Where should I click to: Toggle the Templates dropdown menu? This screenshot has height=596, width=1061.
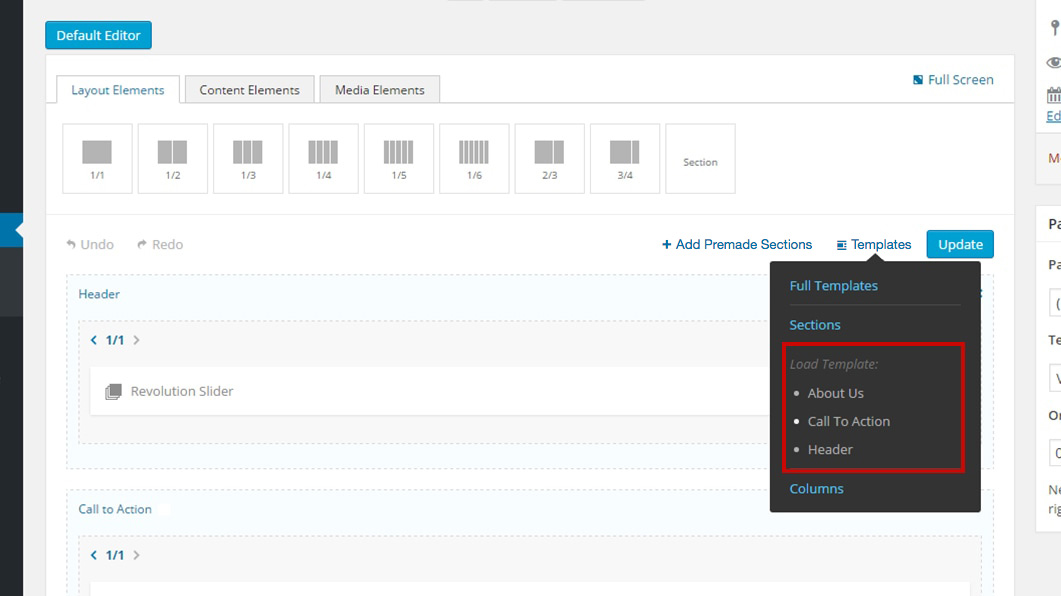[874, 245]
